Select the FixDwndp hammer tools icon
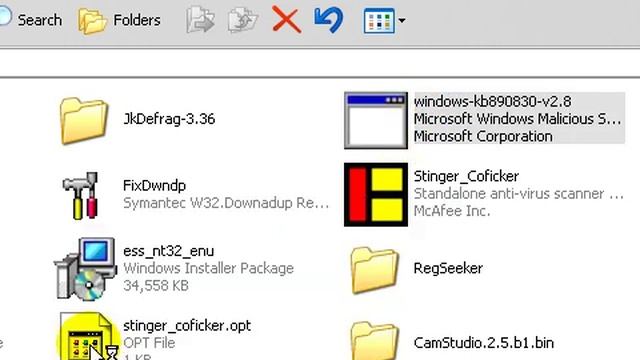 tap(81, 196)
